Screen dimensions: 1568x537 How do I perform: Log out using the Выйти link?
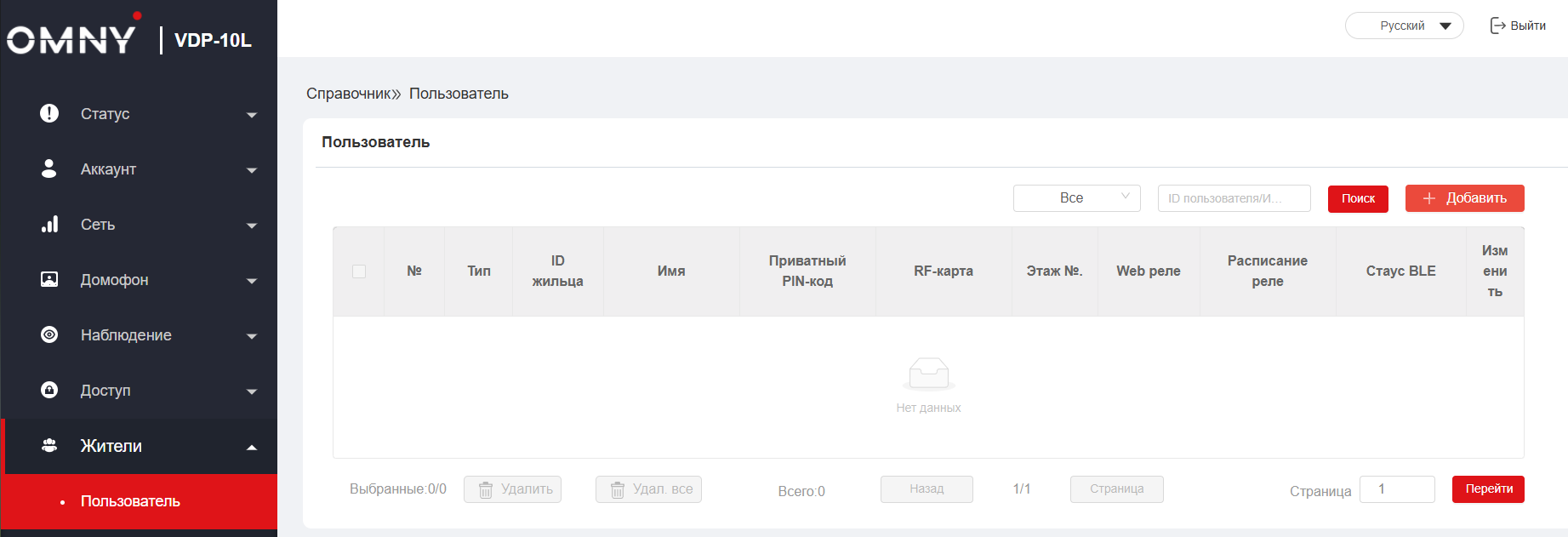[x=1519, y=26]
